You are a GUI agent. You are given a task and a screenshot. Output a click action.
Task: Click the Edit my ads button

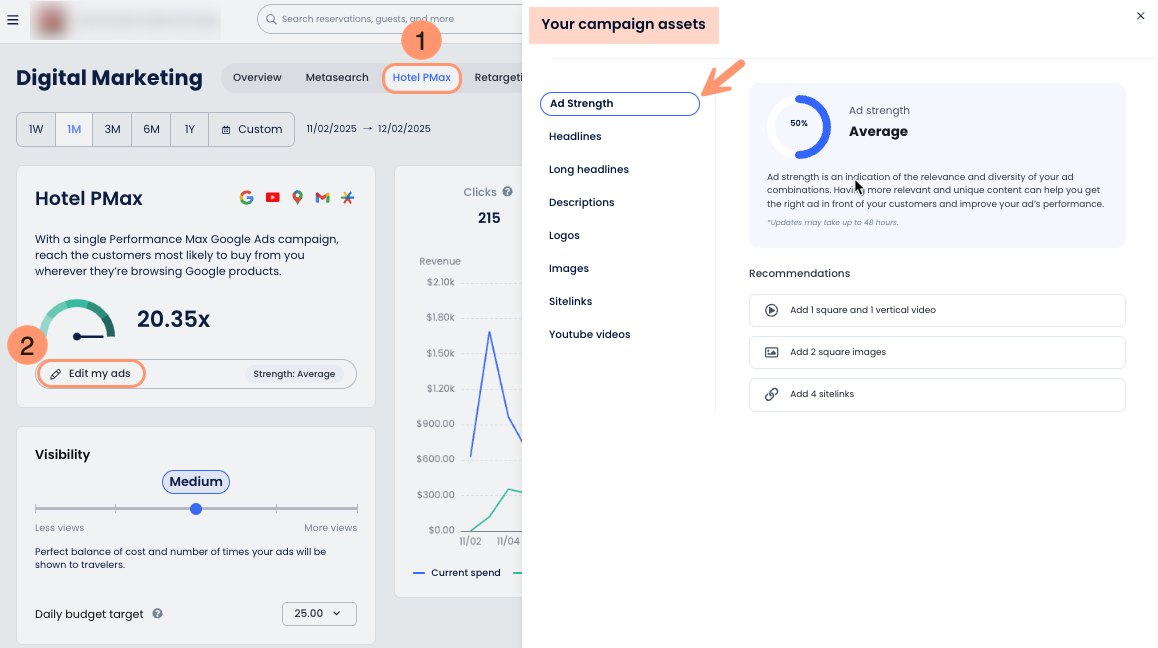click(x=91, y=373)
